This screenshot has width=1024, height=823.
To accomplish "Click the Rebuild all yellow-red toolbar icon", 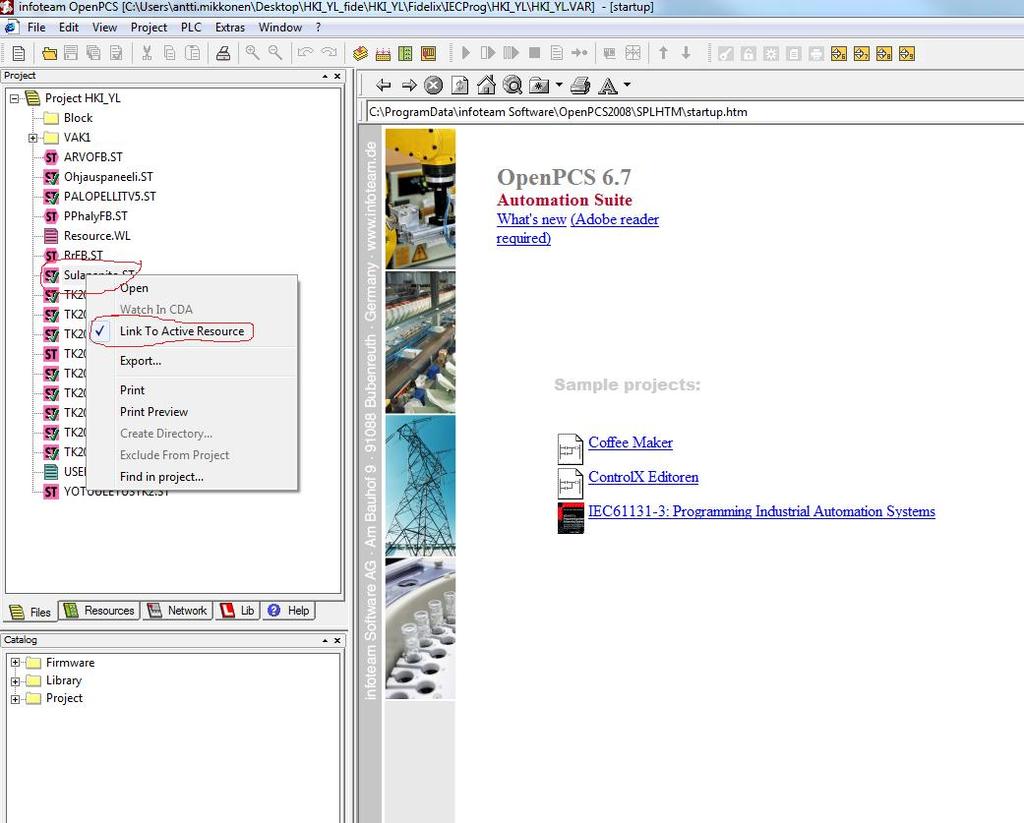I will tap(383, 54).
